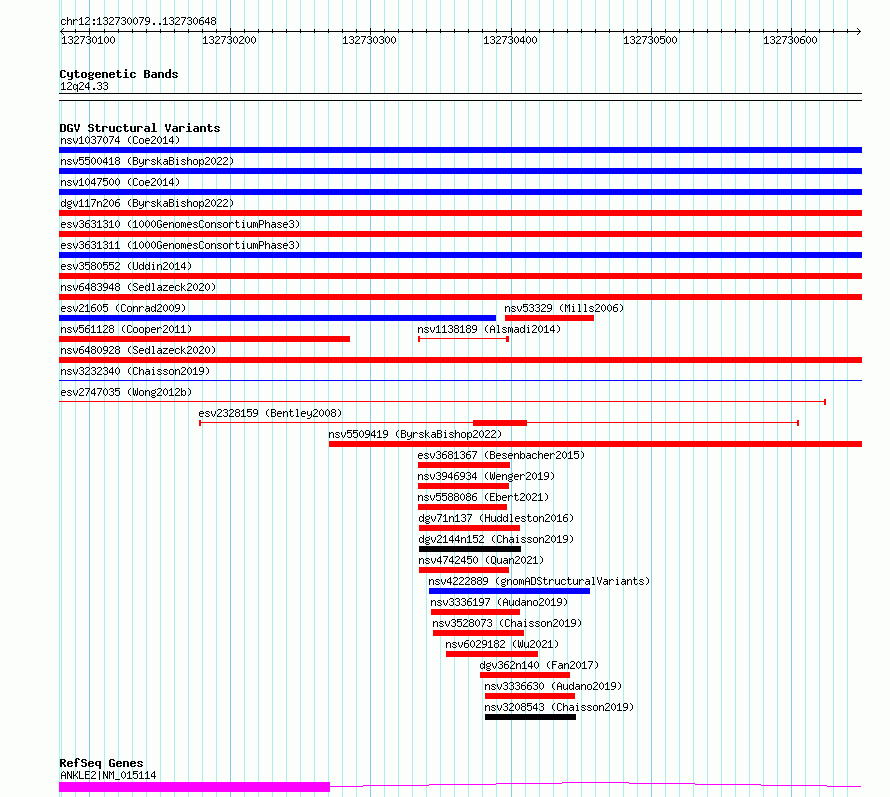Select nsv3232340 (Chaisson2019) label
This screenshot has height=797, width=890.
point(135,371)
